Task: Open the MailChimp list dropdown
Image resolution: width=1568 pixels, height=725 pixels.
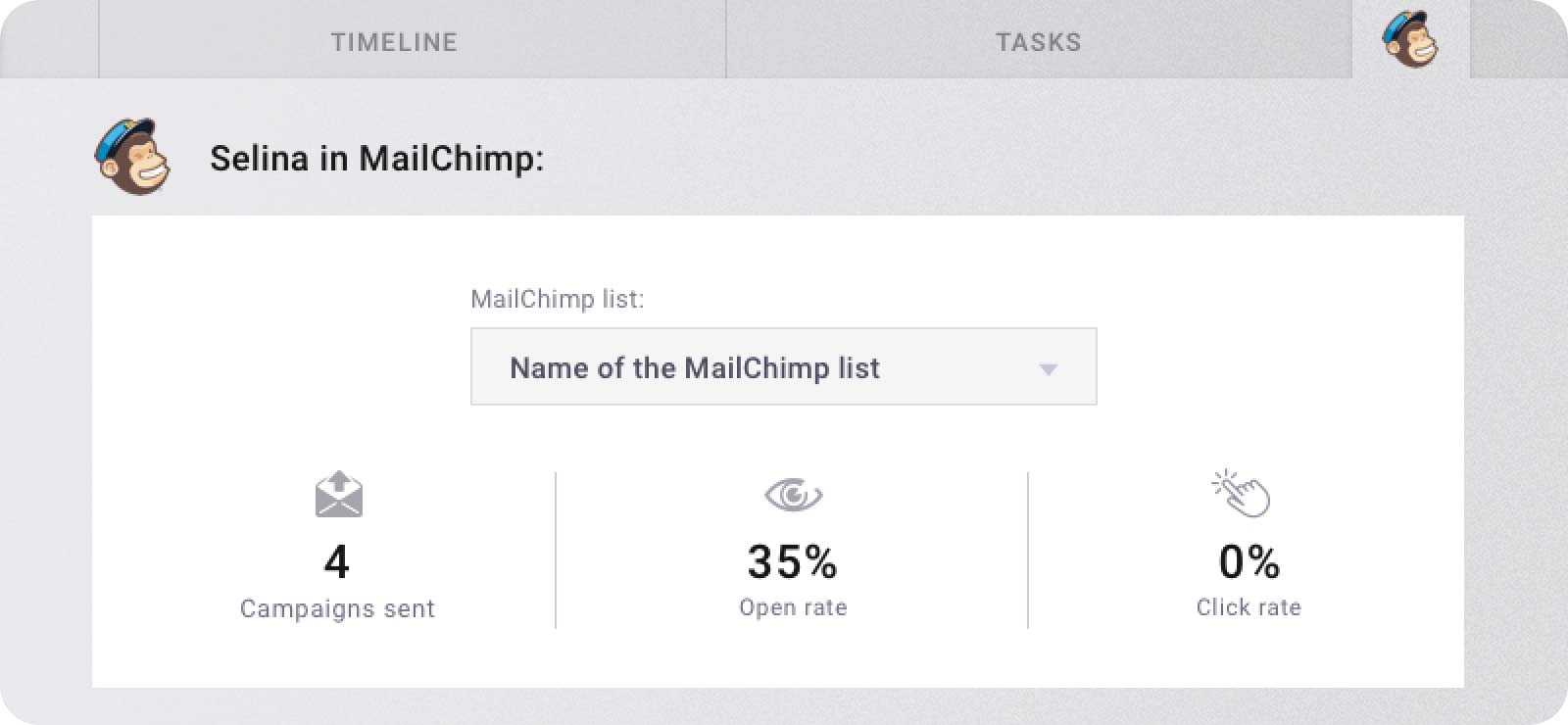Action: [x=783, y=366]
